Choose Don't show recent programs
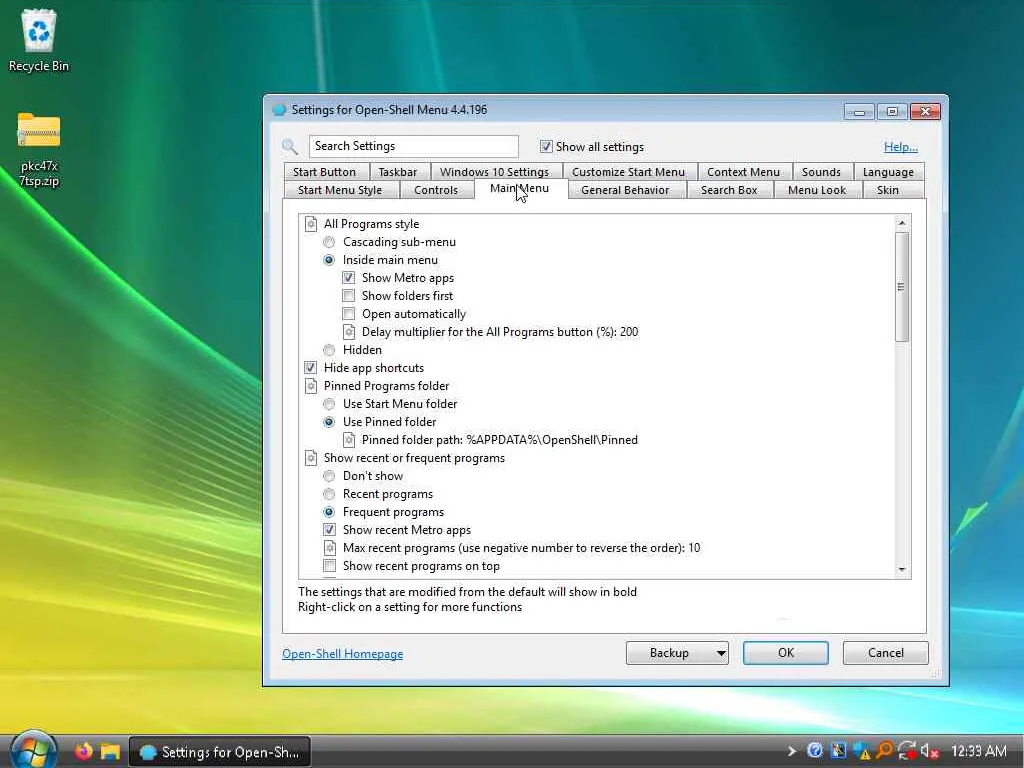Screen dimensions: 1024x768 point(329,476)
